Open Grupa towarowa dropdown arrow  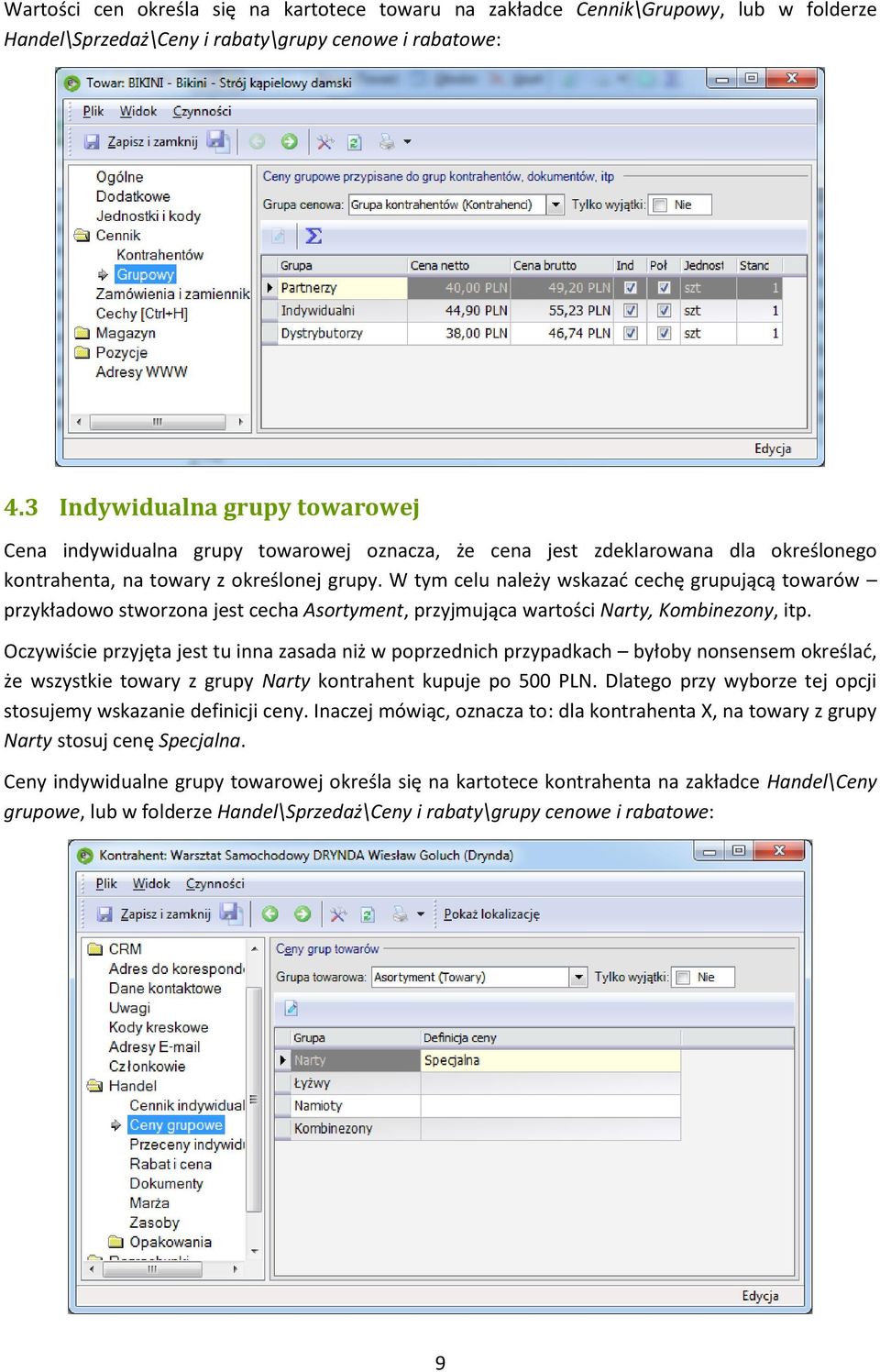coord(578,977)
